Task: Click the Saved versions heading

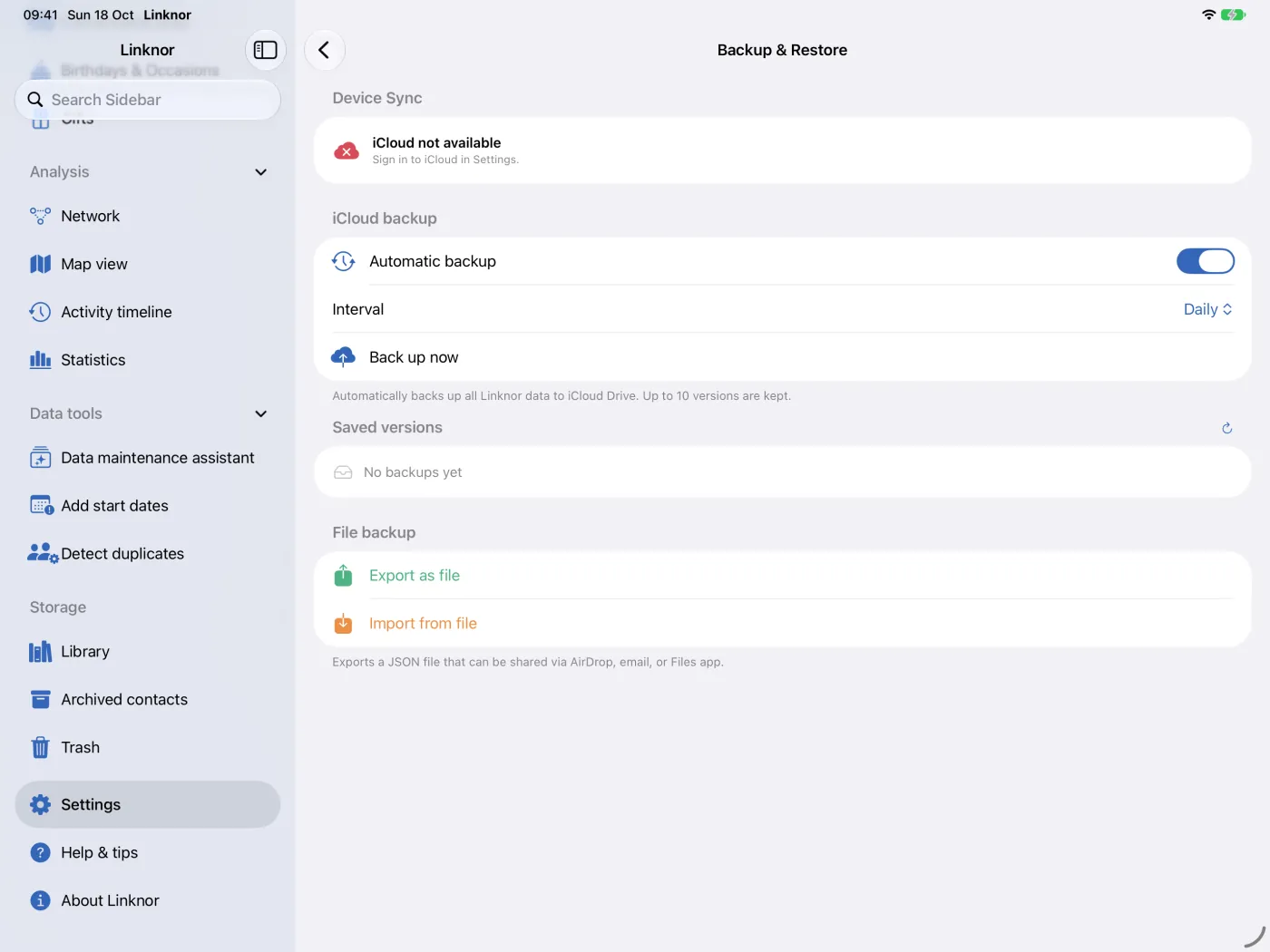Action: 387,428
